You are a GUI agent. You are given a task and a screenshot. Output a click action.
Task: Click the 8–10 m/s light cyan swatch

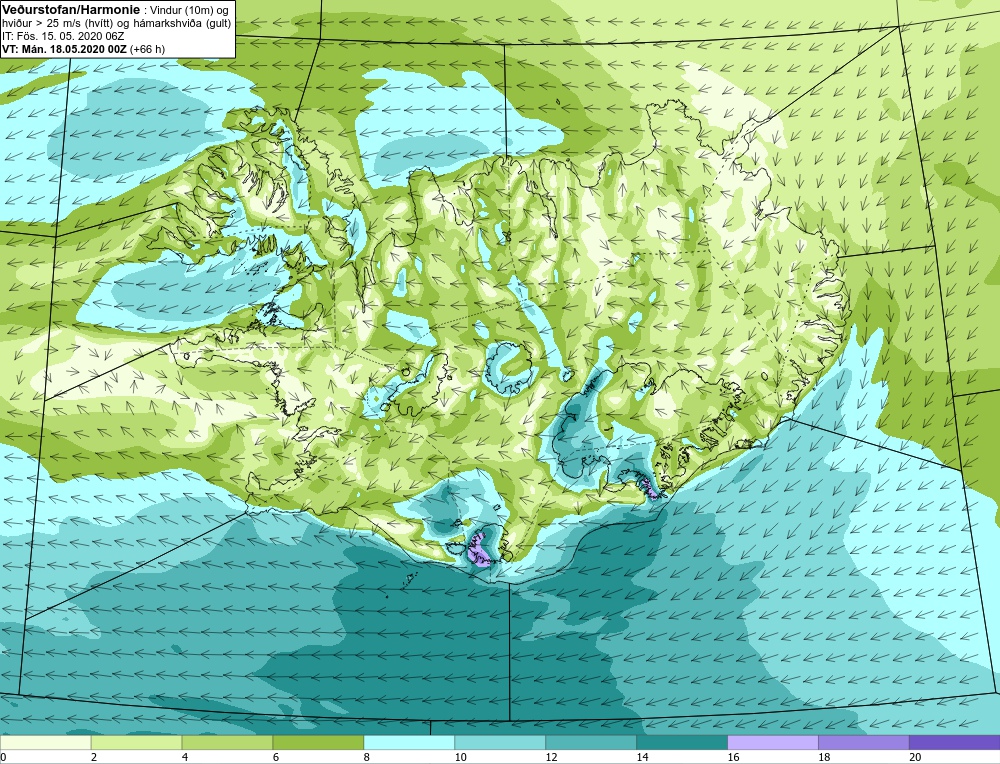pos(409,742)
